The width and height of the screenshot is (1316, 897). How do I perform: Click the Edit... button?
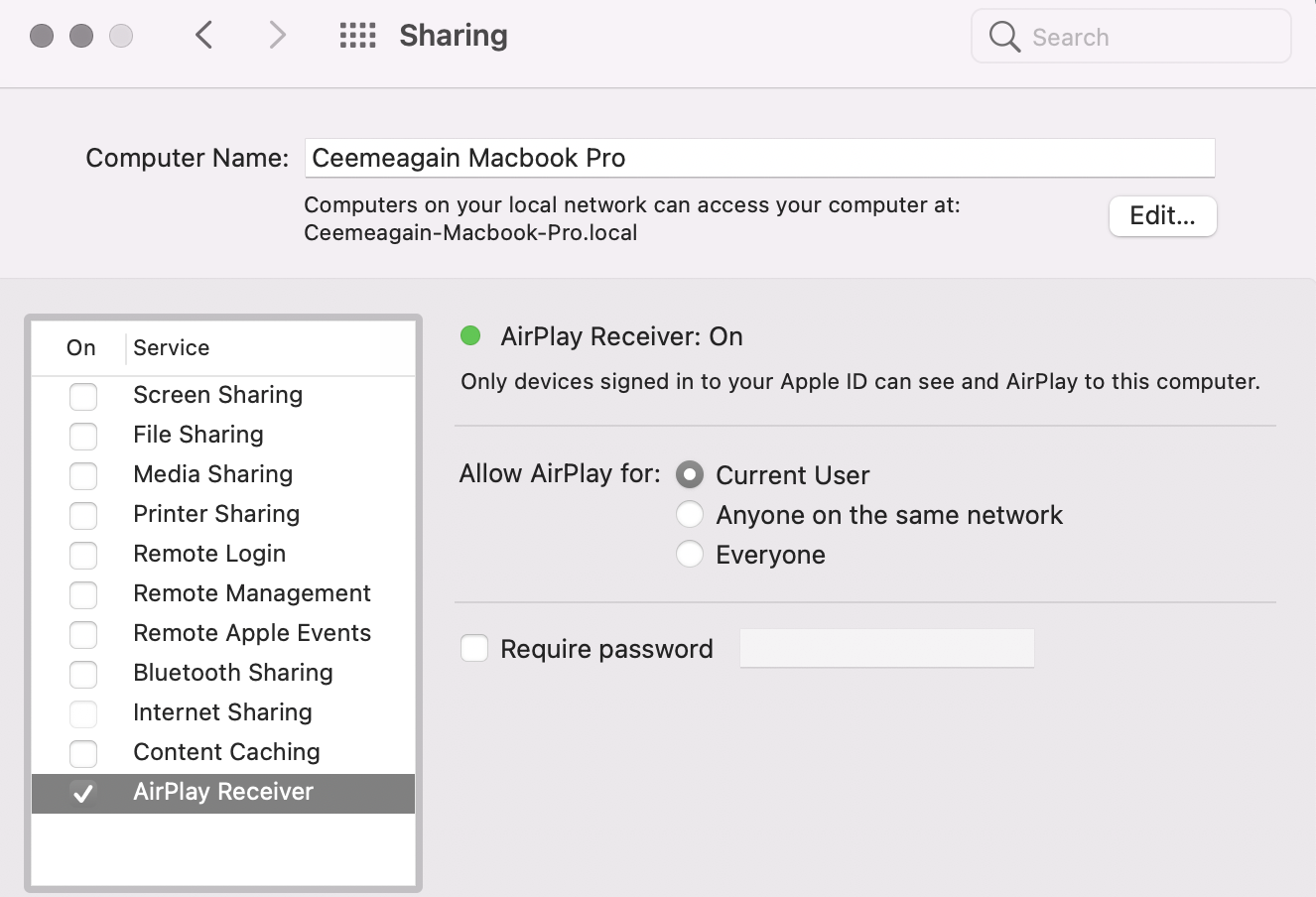[x=1162, y=216]
